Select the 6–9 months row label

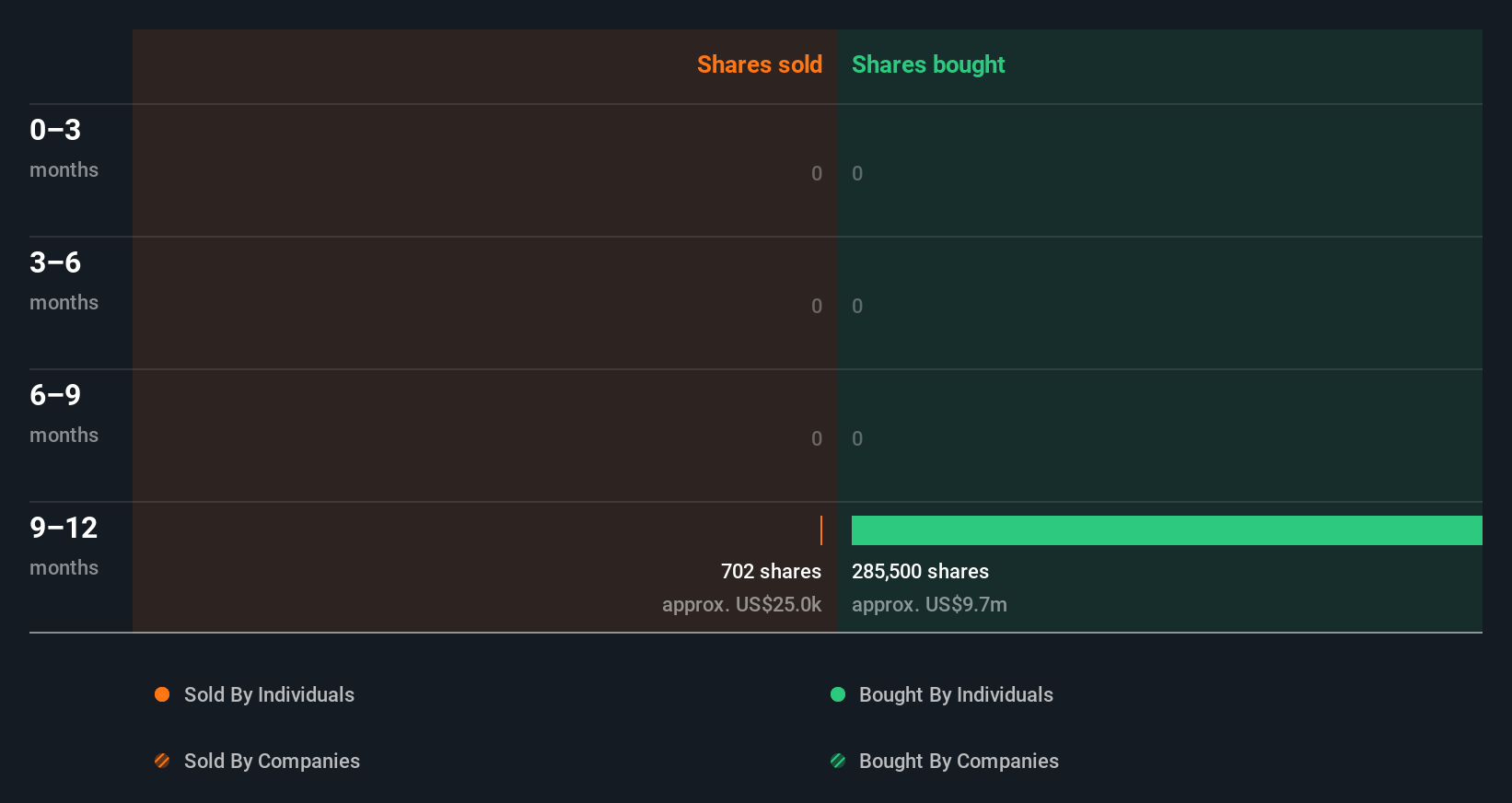[x=64, y=413]
